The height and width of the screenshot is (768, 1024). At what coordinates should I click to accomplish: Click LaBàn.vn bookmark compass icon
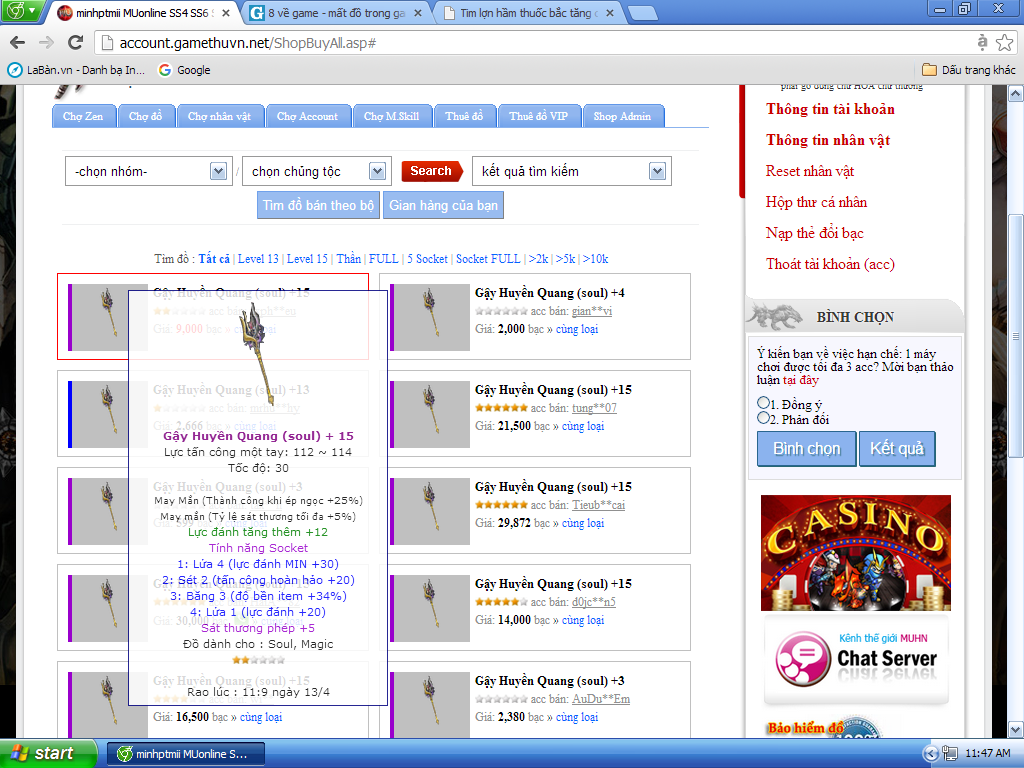click(x=14, y=70)
